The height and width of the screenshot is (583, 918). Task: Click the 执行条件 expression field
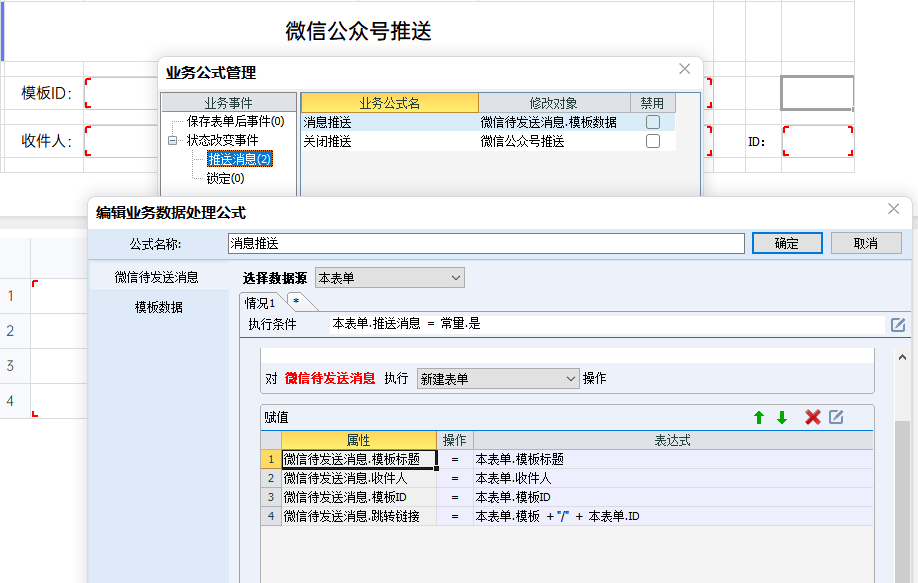click(607, 324)
